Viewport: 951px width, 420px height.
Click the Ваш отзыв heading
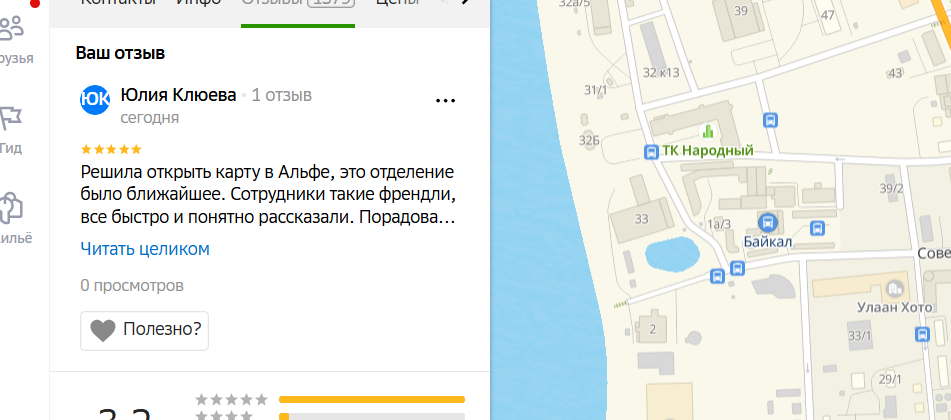click(120, 53)
